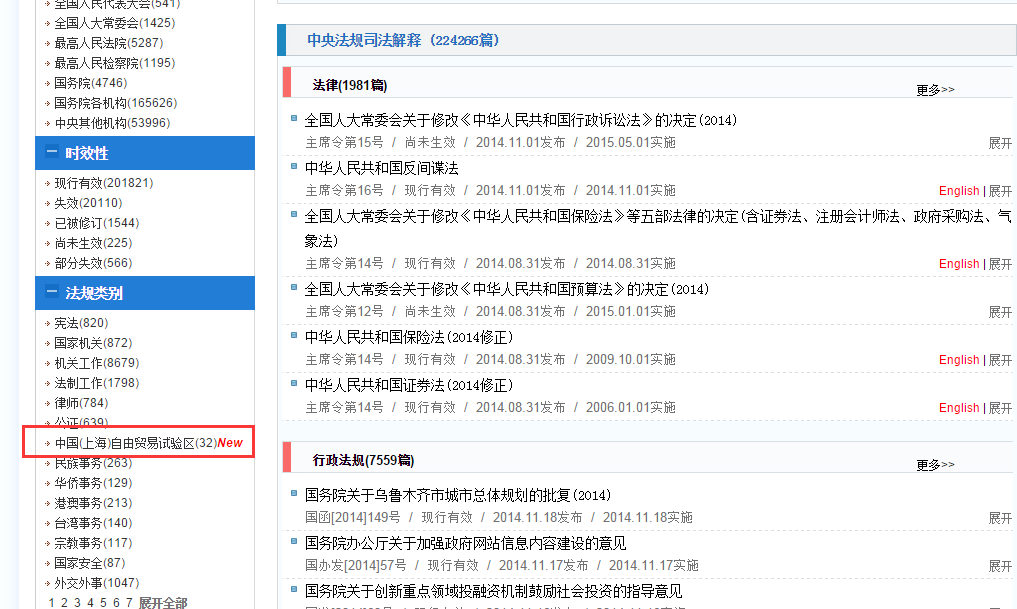
Task: Collapse the 法规类别 section using its minus icon
Action: 51,293
